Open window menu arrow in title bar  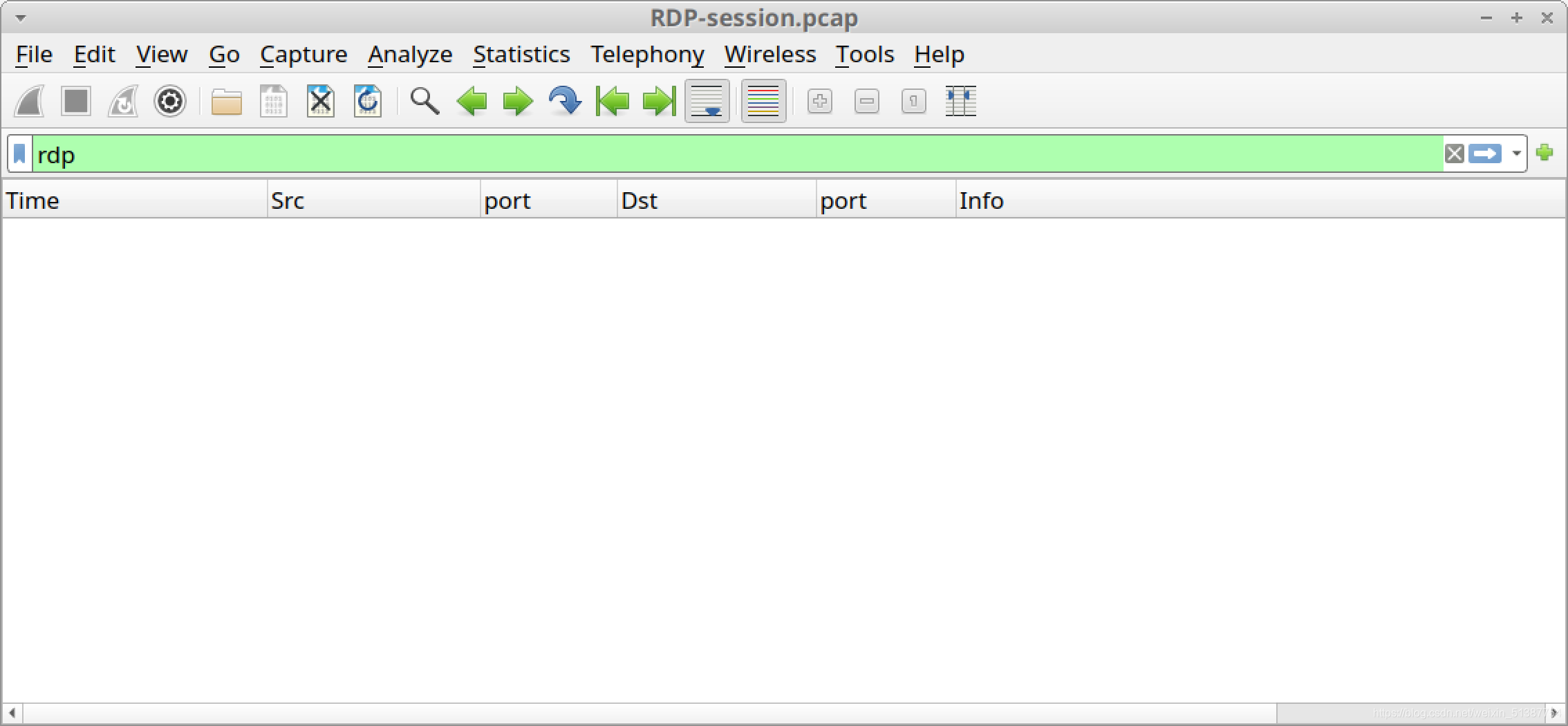tap(21, 17)
